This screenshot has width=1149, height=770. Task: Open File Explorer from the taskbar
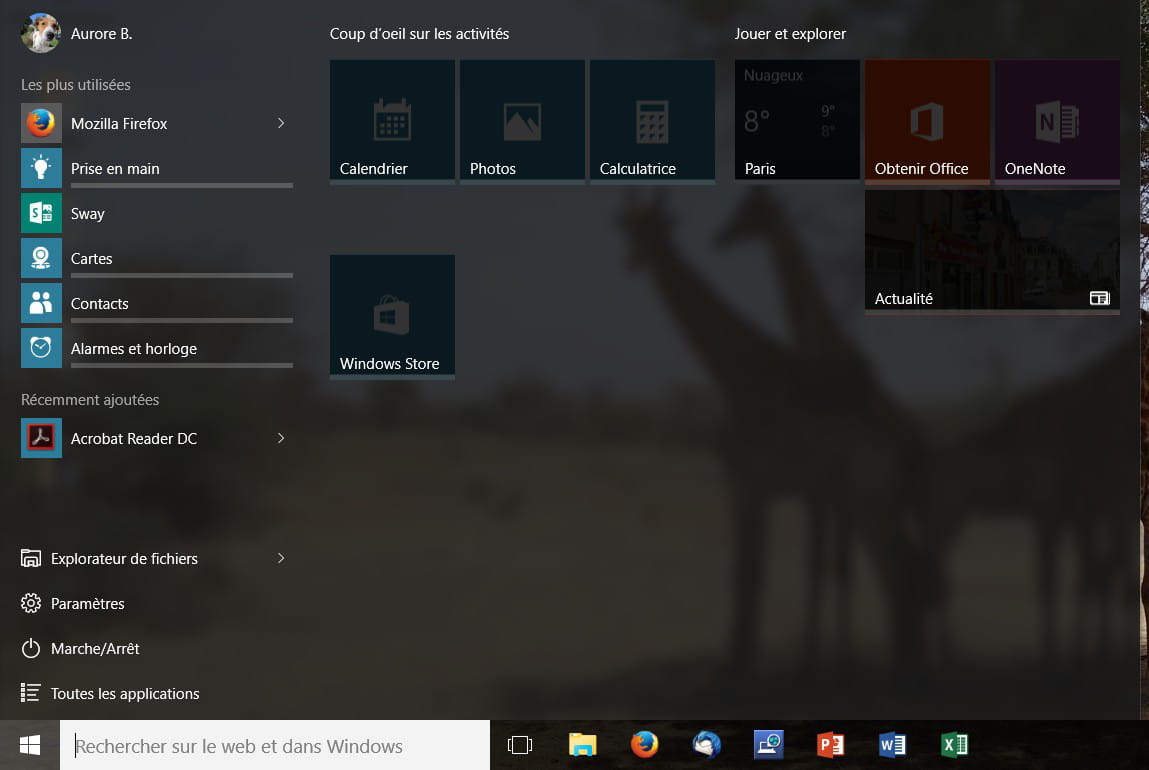(x=583, y=745)
